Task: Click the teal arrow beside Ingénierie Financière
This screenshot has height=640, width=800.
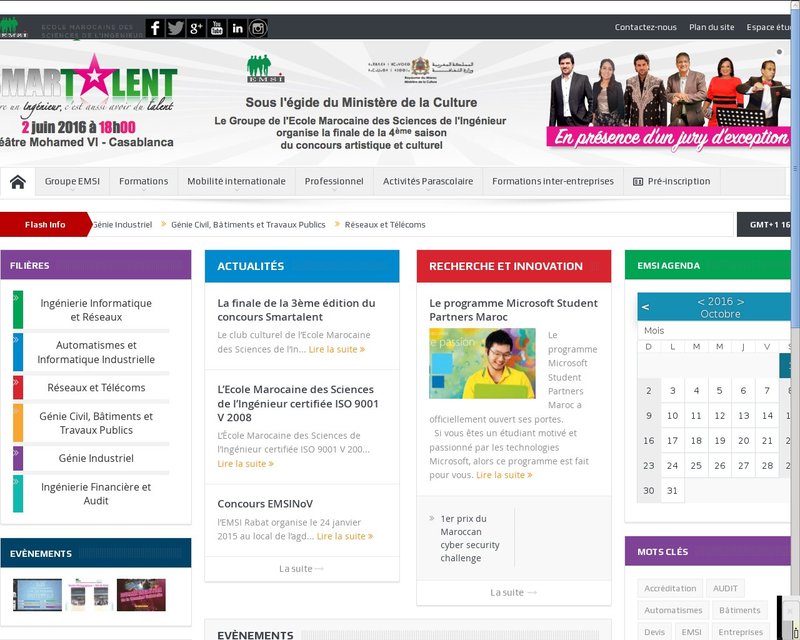Action: point(18,494)
